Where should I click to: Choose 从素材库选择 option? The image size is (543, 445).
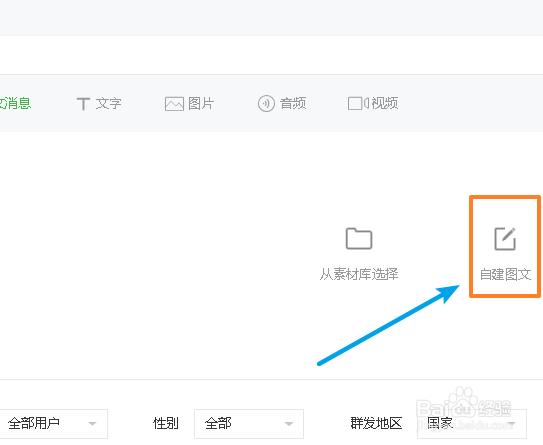[x=359, y=255]
